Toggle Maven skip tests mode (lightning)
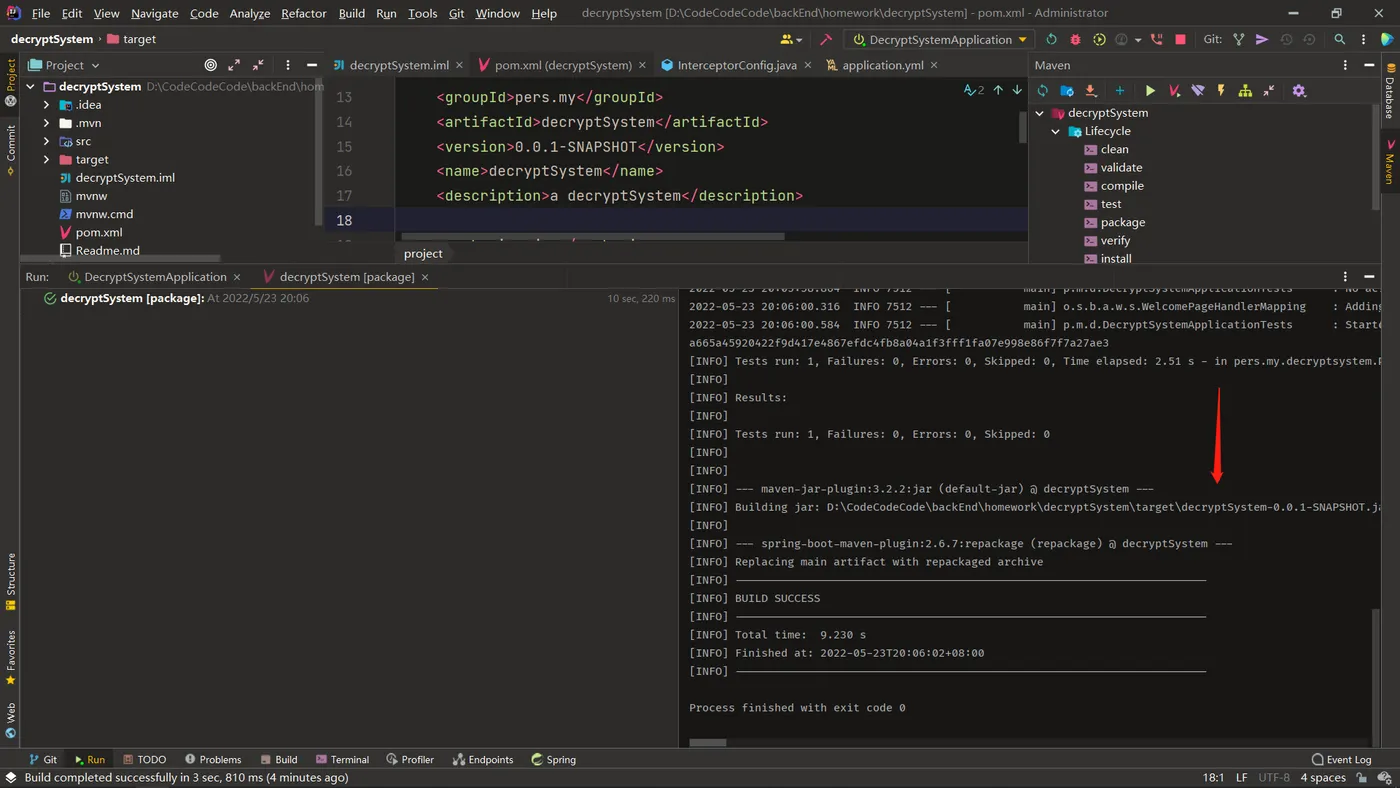The height and width of the screenshot is (788, 1400). pyautogui.click(x=1221, y=90)
